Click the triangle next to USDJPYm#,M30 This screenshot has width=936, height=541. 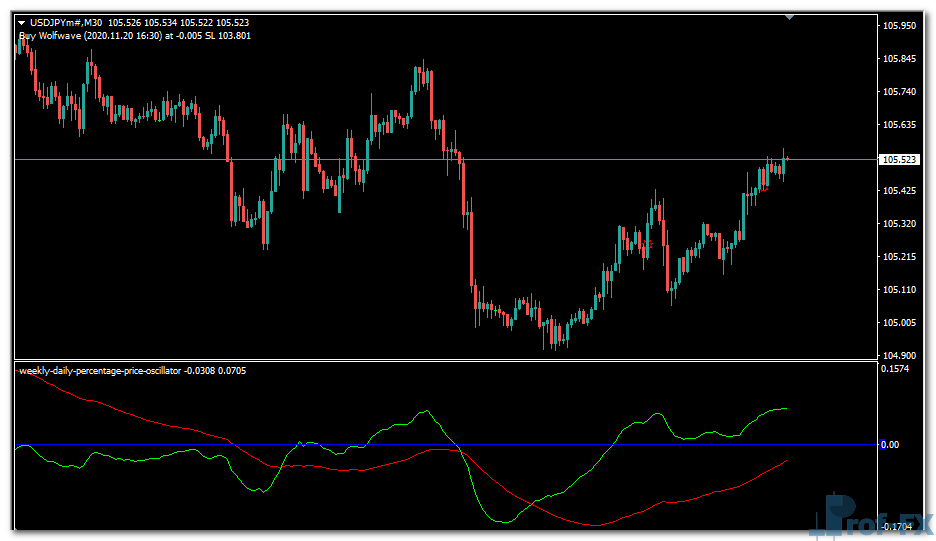click(21, 22)
